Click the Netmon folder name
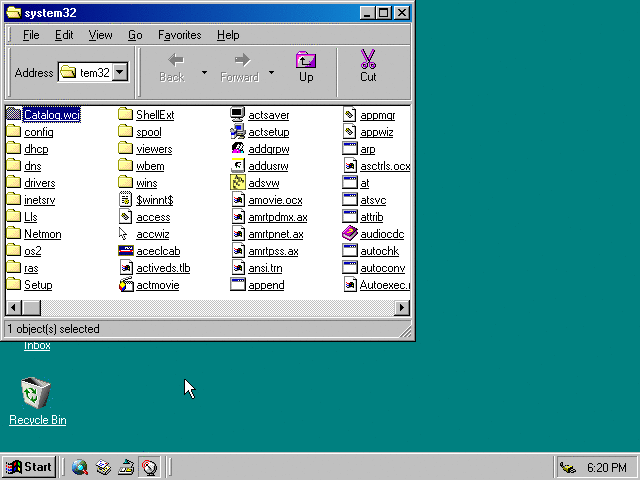Image resolution: width=640 pixels, height=480 pixels. pyautogui.click(x=42, y=234)
